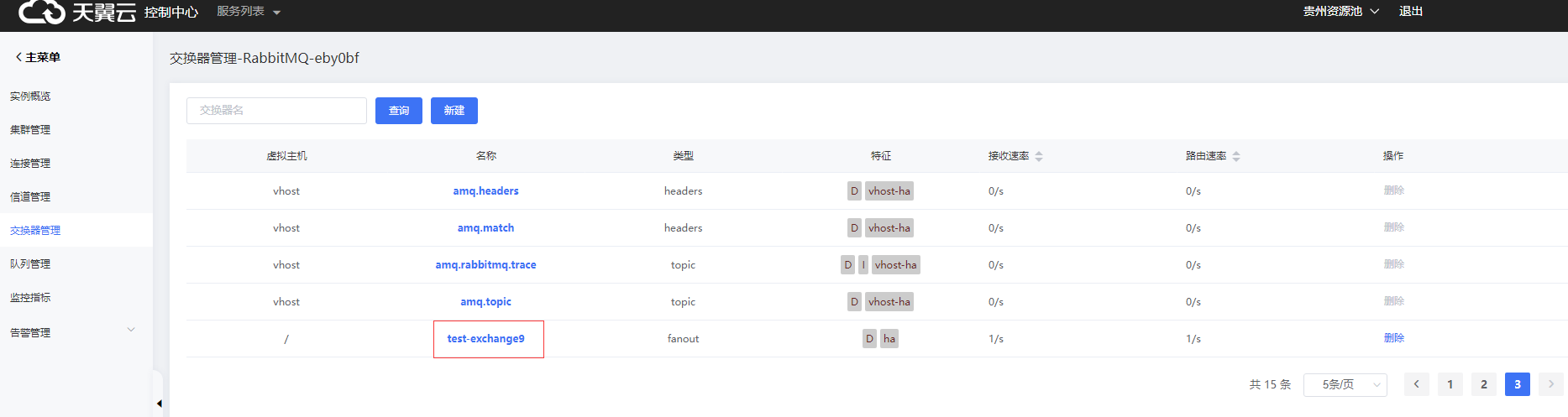
Task: Sort by 路由速率 column arrows
Action: click(1236, 156)
